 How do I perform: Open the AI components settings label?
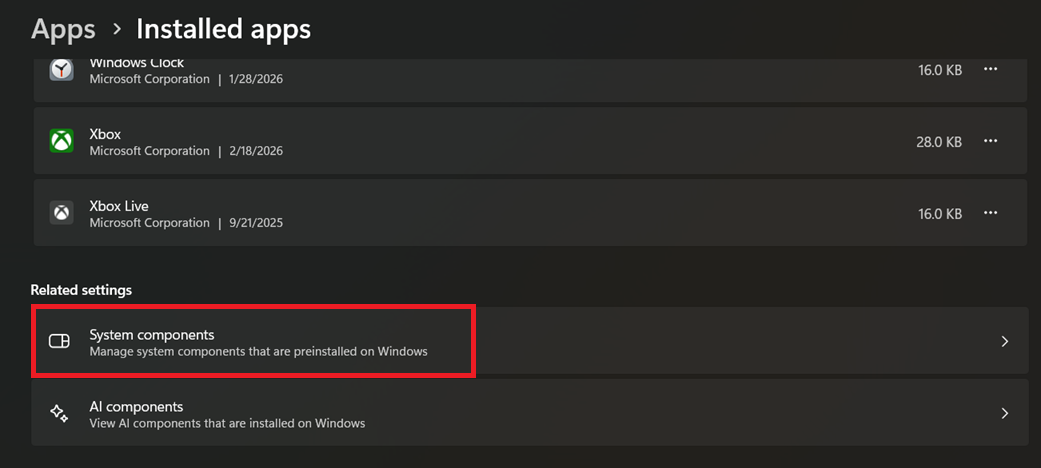[x=136, y=406]
